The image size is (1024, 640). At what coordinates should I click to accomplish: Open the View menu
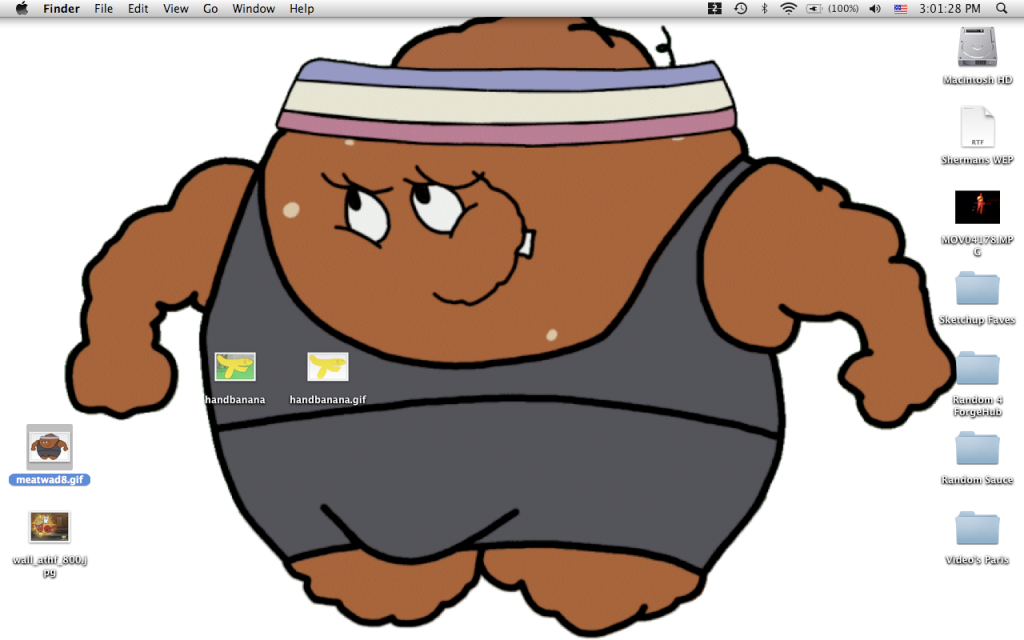(176, 8)
